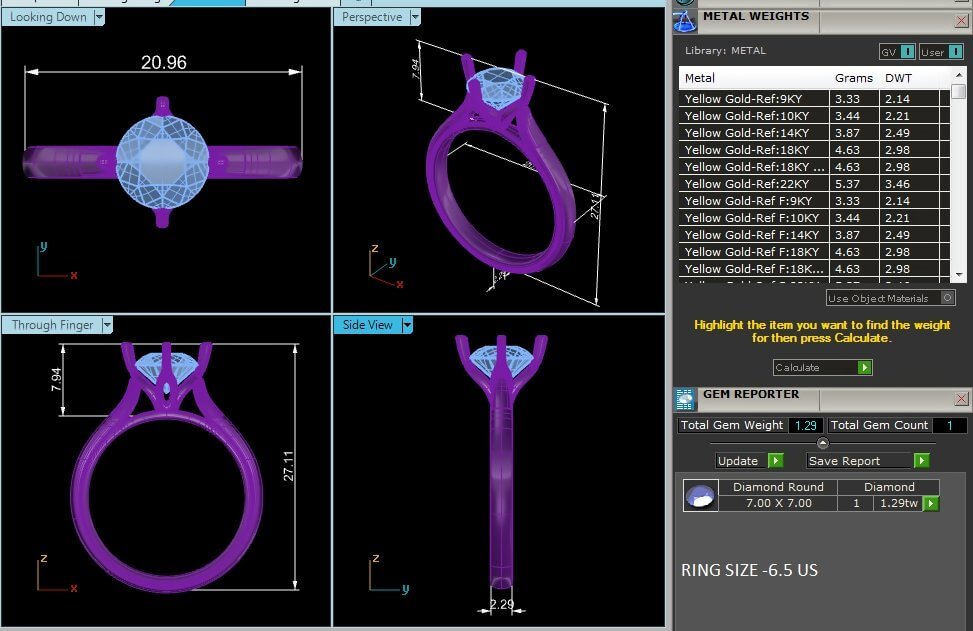Select Yellow Gold-Ref:14KY metal row

tap(755, 133)
